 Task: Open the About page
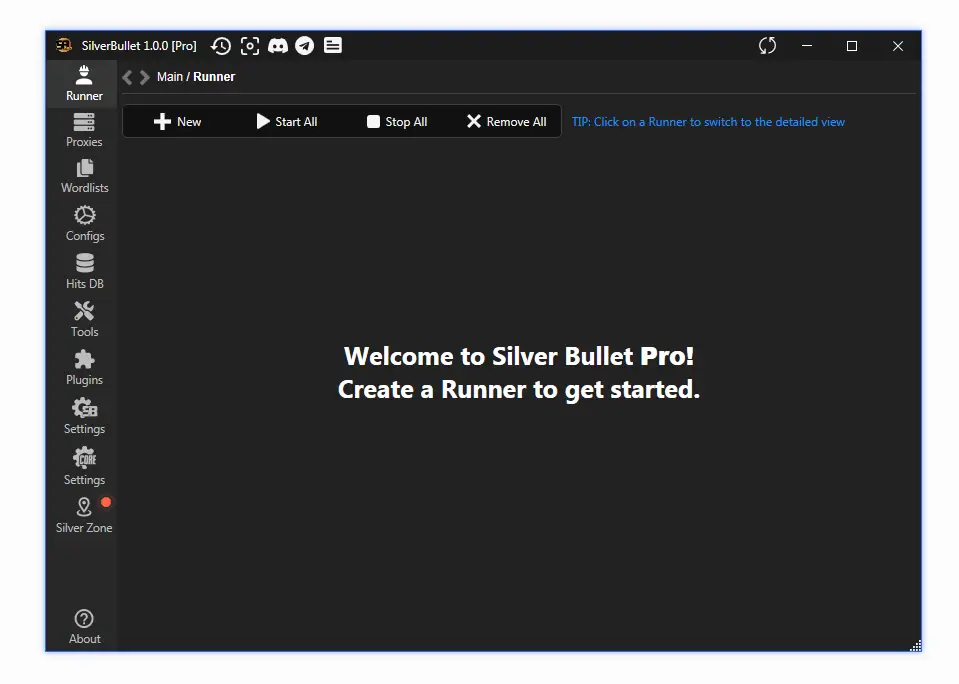84,624
